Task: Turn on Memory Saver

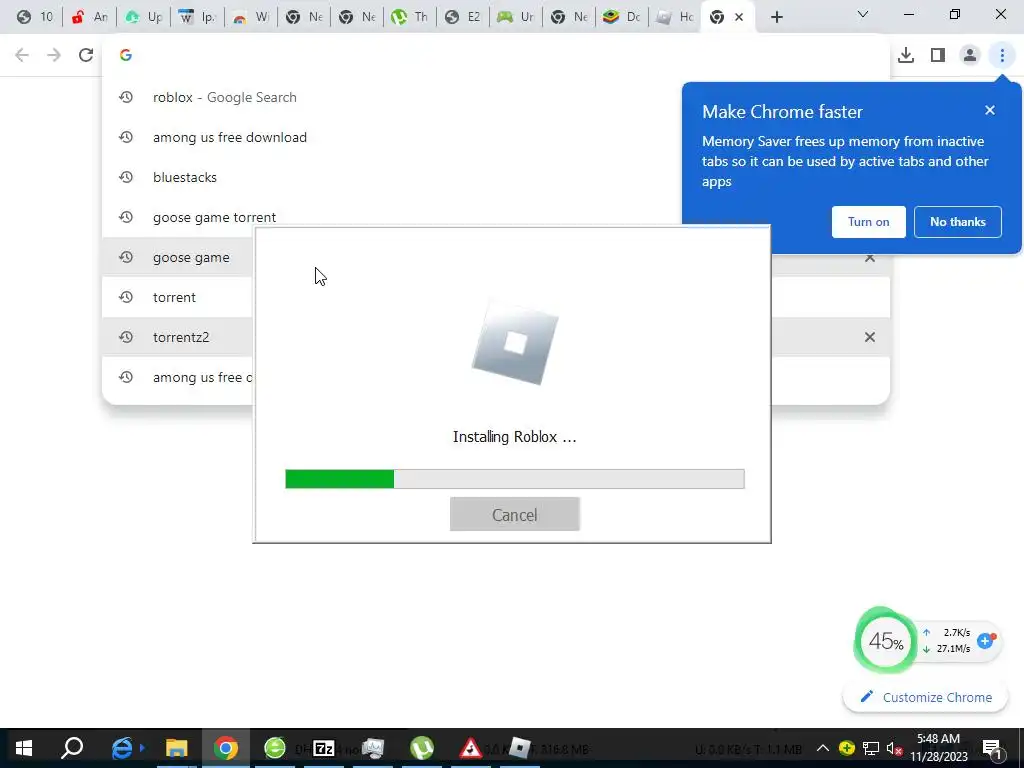Action: pyautogui.click(x=868, y=222)
